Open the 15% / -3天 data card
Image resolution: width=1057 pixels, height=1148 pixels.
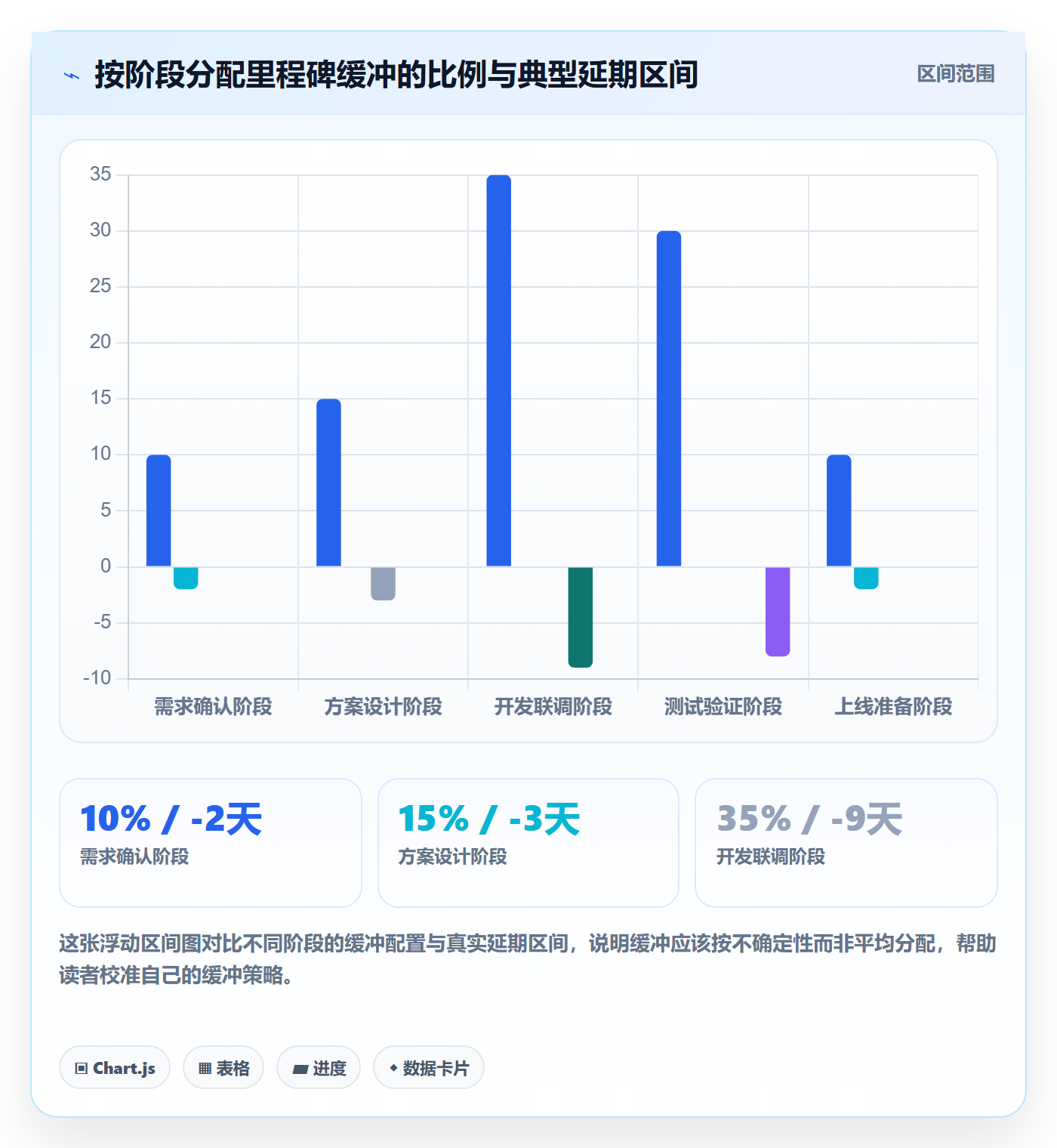(528, 843)
